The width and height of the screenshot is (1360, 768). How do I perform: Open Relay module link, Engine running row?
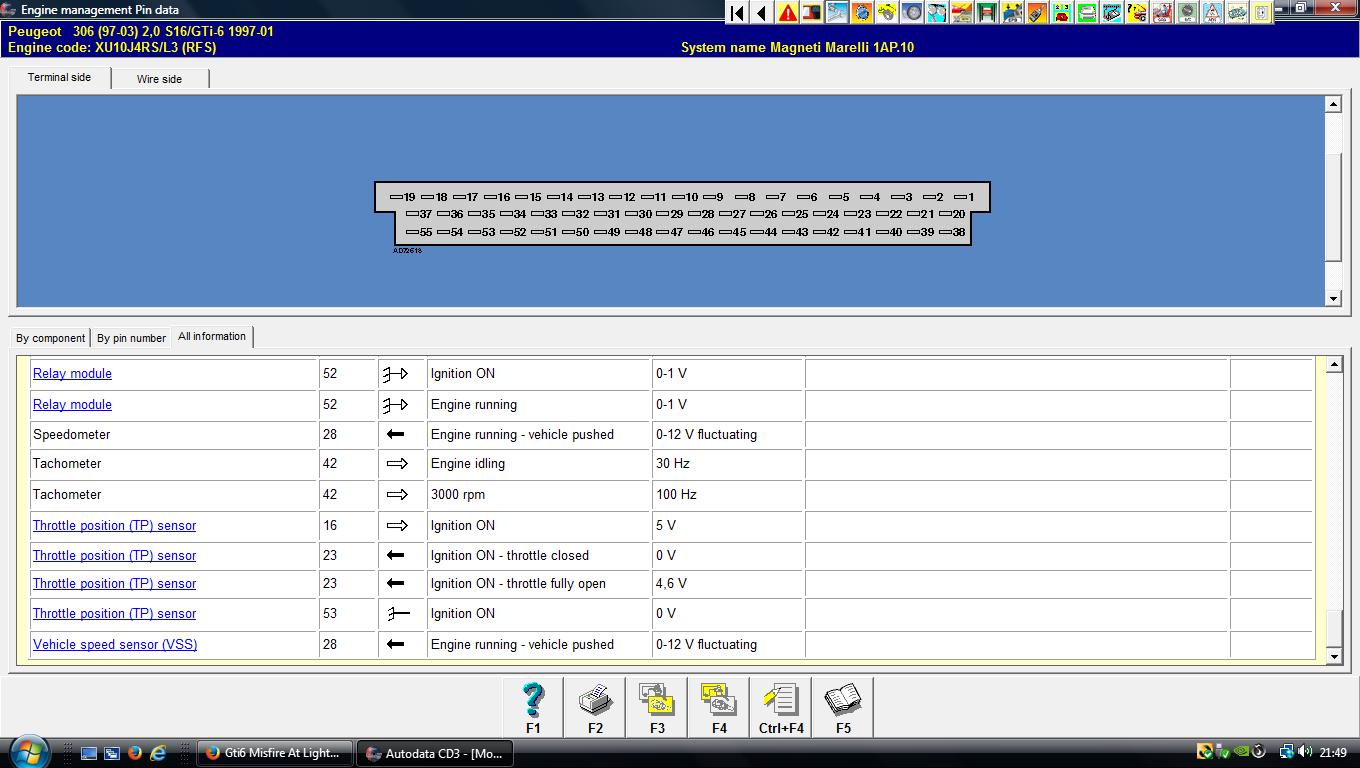coord(72,404)
